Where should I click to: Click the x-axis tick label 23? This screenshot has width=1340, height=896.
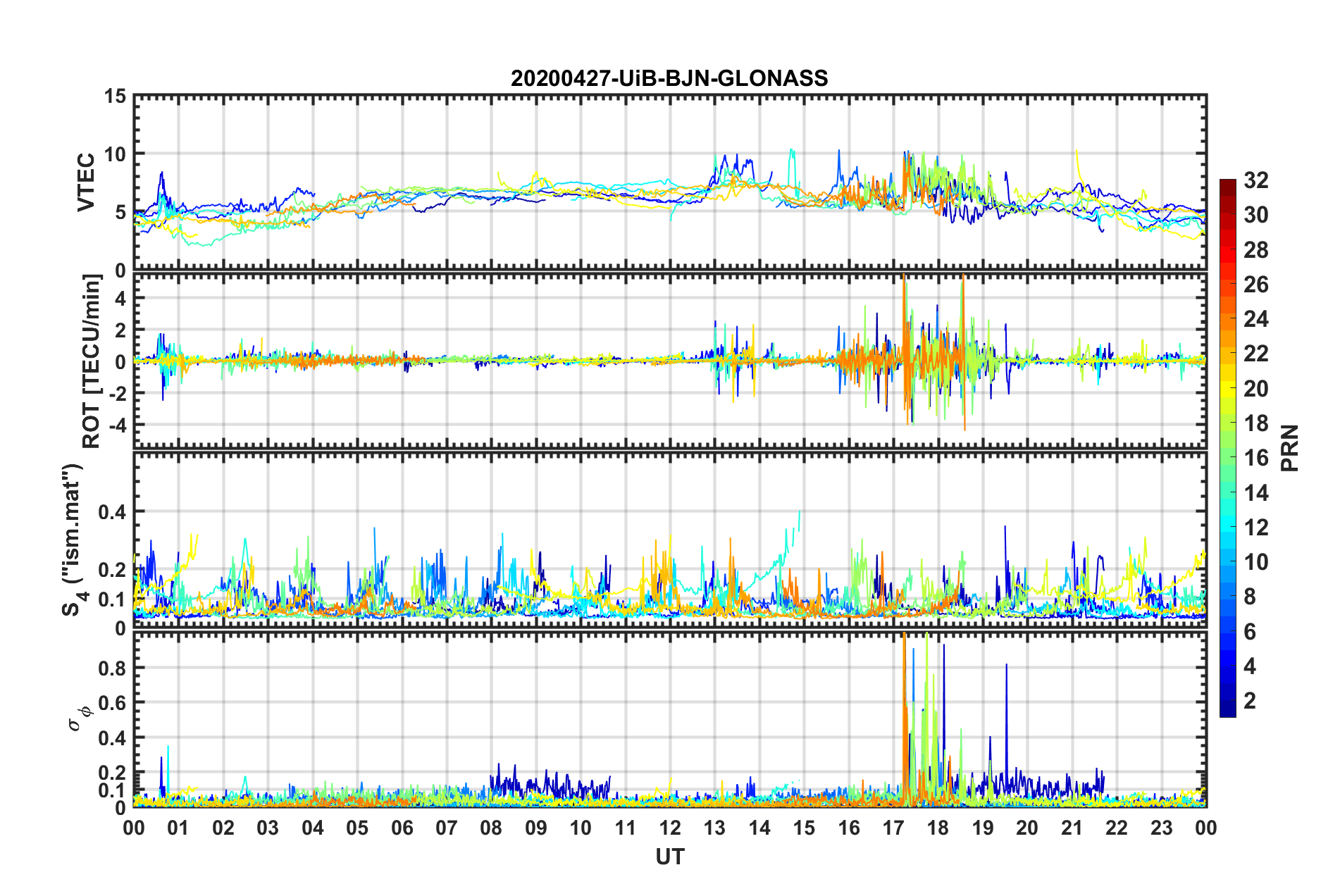coord(1162,828)
